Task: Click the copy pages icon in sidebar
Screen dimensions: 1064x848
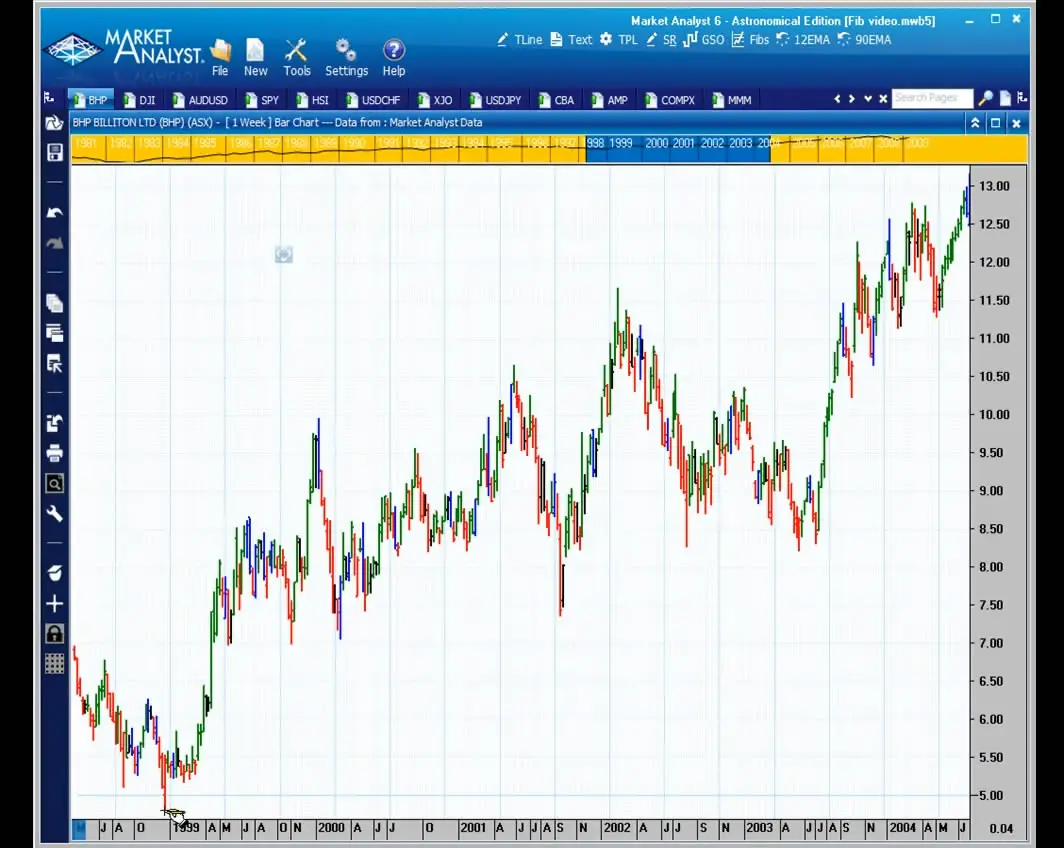Action: tap(54, 303)
